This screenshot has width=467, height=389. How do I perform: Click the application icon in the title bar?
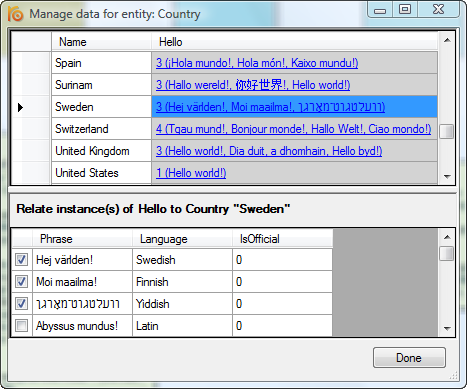[x=15, y=14]
